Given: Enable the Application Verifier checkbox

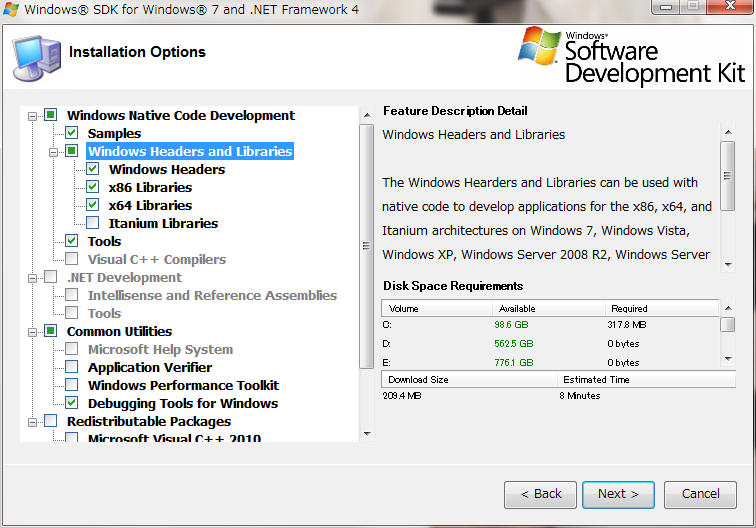Looking at the screenshot, I should point(71,367).
